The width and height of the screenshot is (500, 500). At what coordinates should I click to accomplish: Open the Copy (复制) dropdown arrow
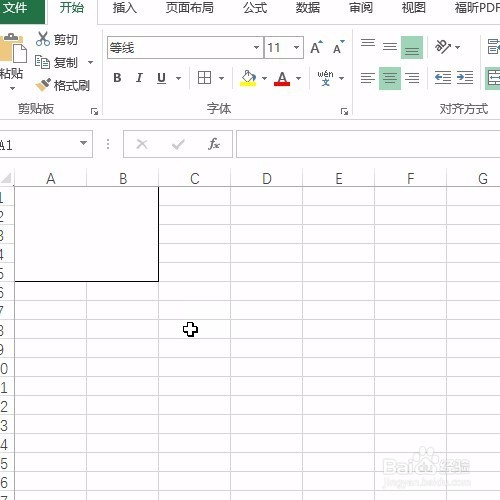(90, 62)
